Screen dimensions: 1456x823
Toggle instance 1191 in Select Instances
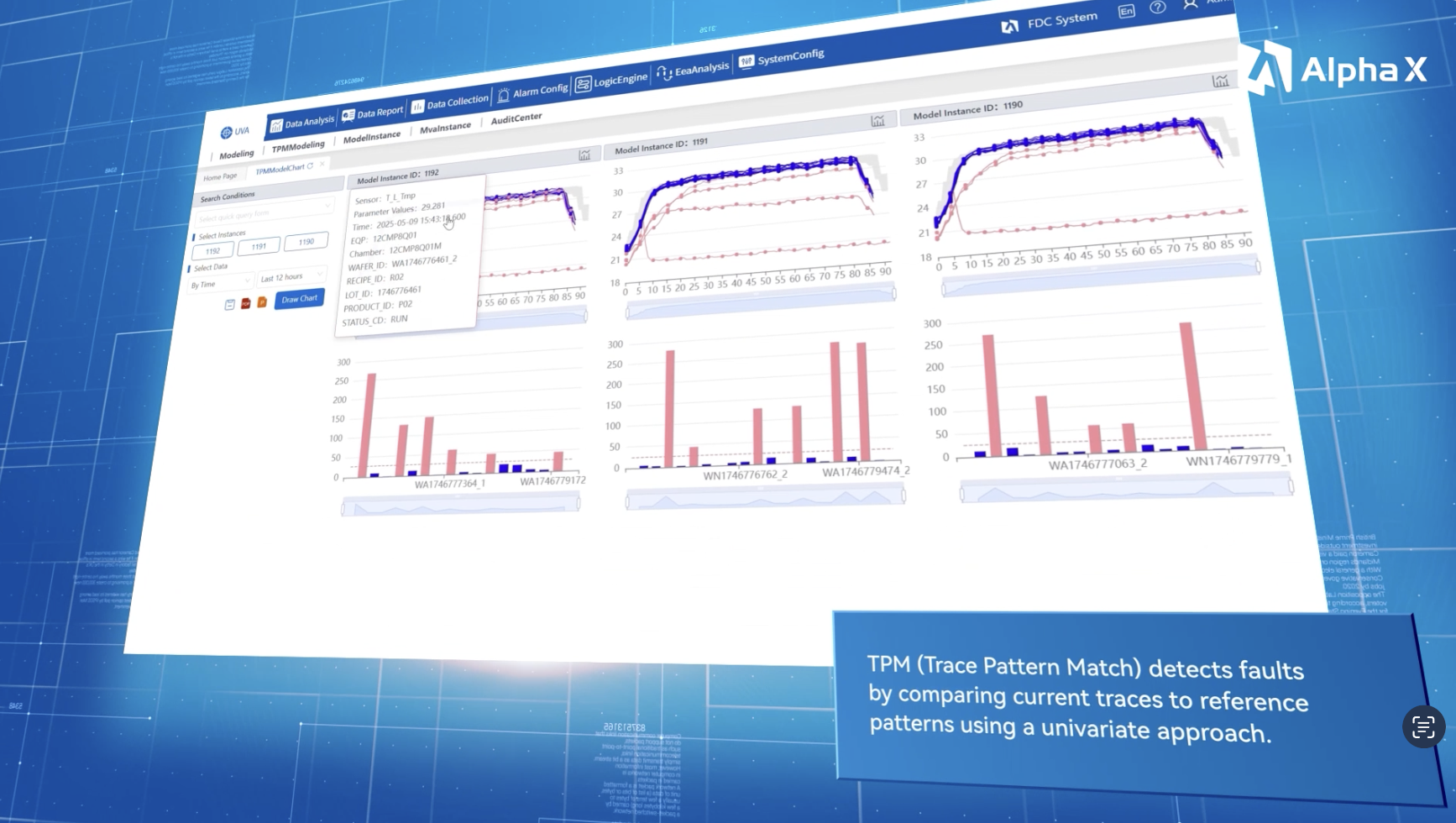pyautogui.click(x=260, y=246)
